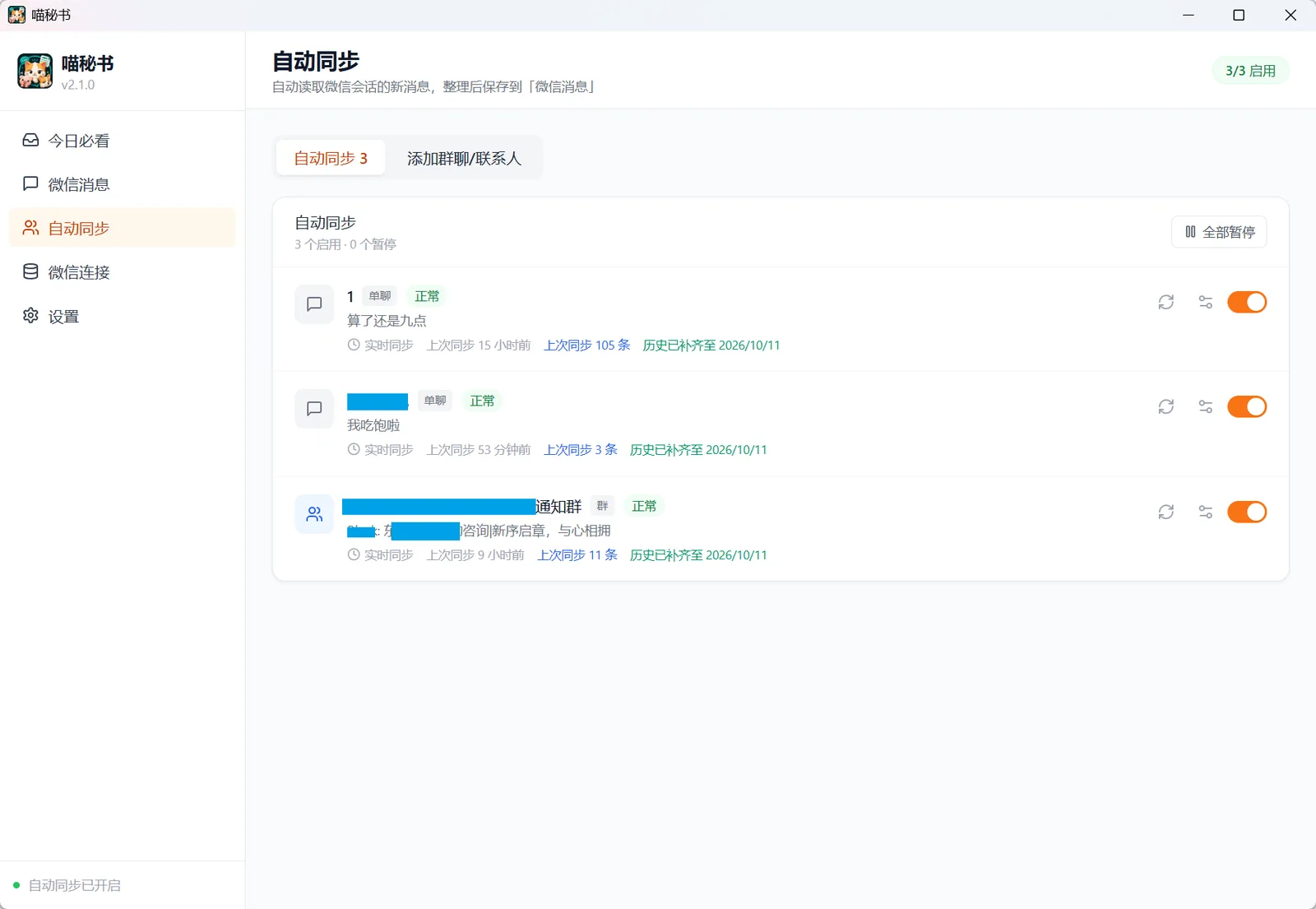Click the 喵秘书 cat logo in sidebar
1316x909 pixels.
(x=35, y=72)
